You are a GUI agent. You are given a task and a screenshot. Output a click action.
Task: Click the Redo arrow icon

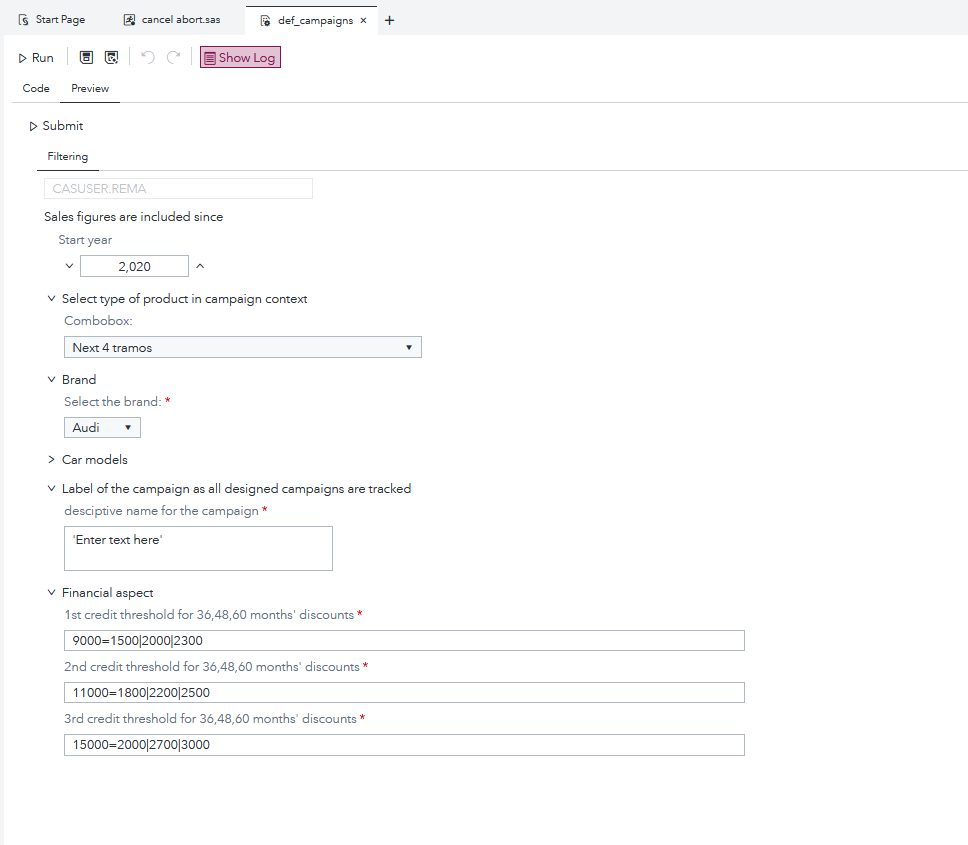173,58
